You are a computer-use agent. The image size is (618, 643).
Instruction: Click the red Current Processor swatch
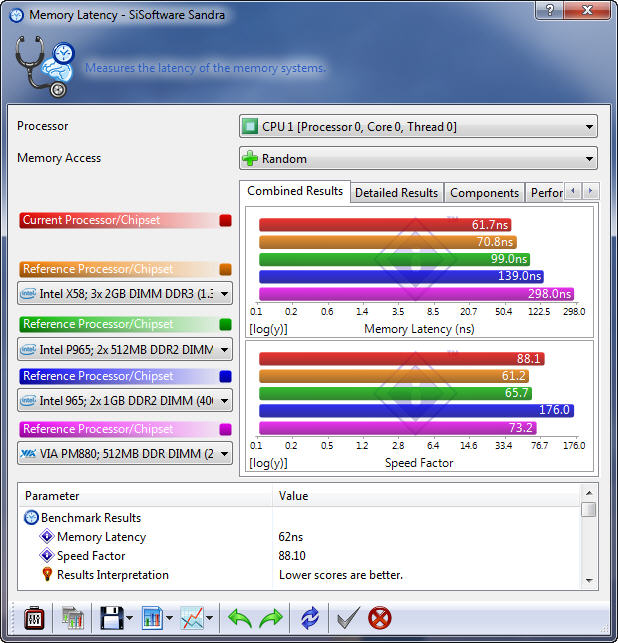pos(226,221)
